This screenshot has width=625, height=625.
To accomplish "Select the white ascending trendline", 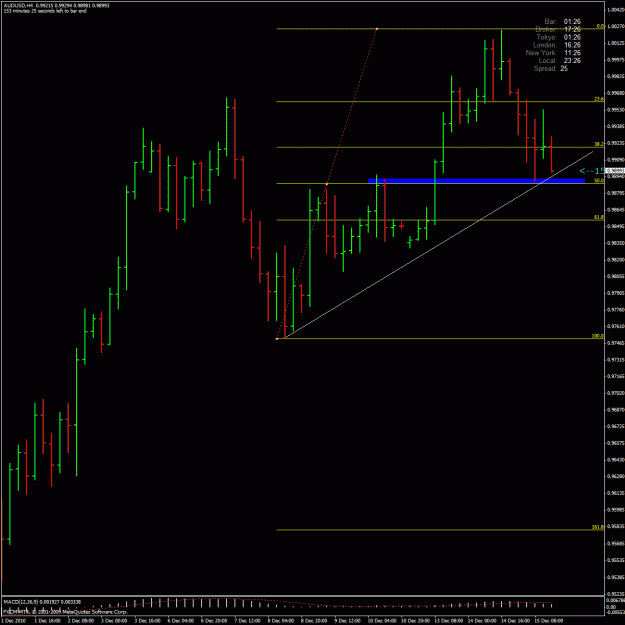I will (438, 245).
